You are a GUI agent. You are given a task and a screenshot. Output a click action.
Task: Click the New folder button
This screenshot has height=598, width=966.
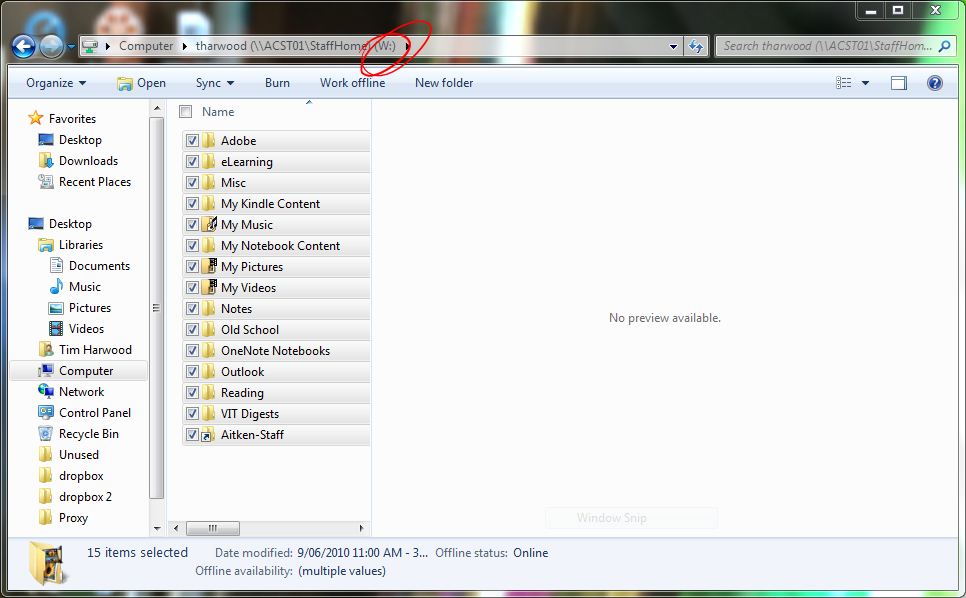tap(444, 83)
